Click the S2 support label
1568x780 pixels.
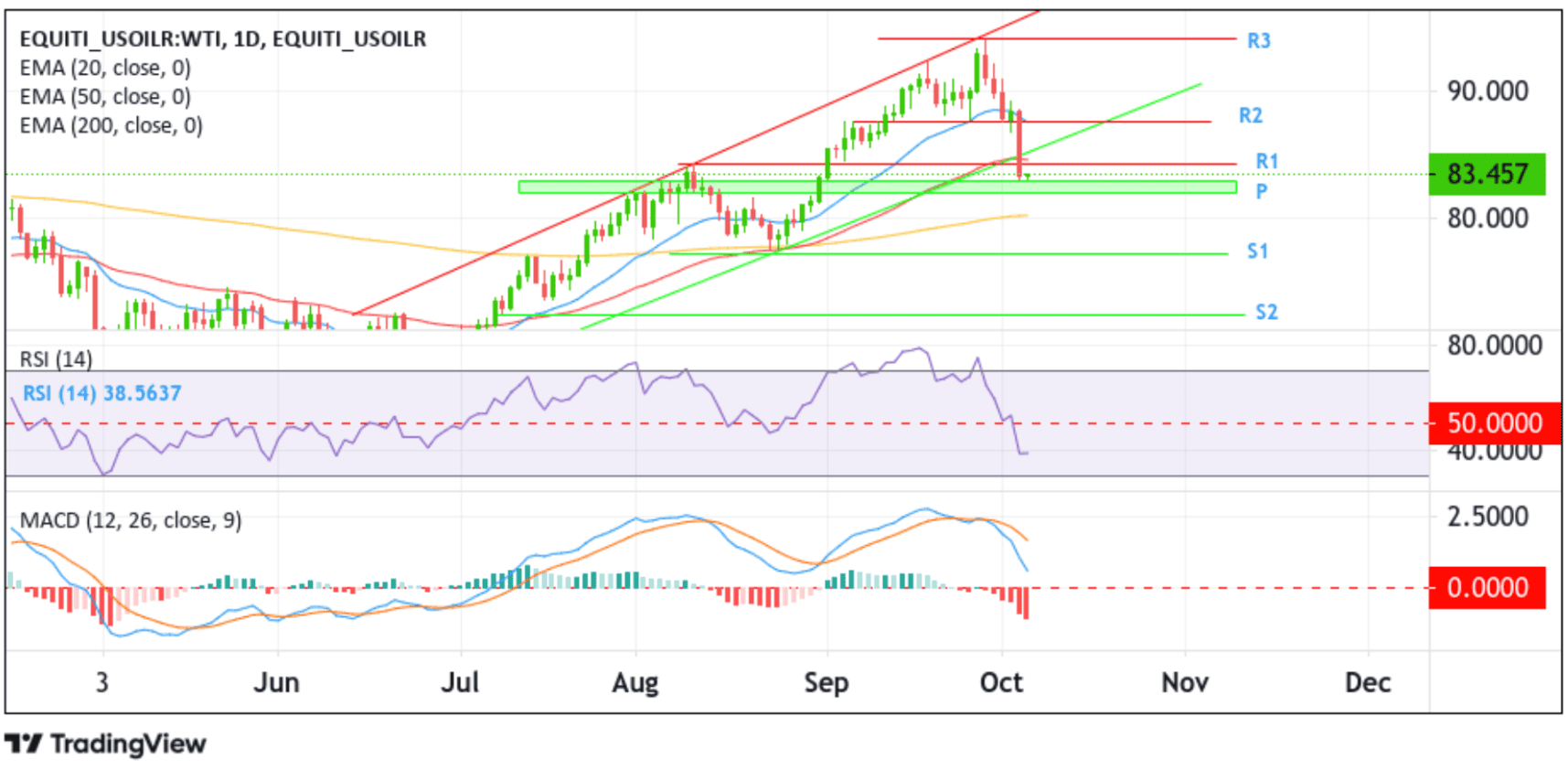coord(1266,312)
